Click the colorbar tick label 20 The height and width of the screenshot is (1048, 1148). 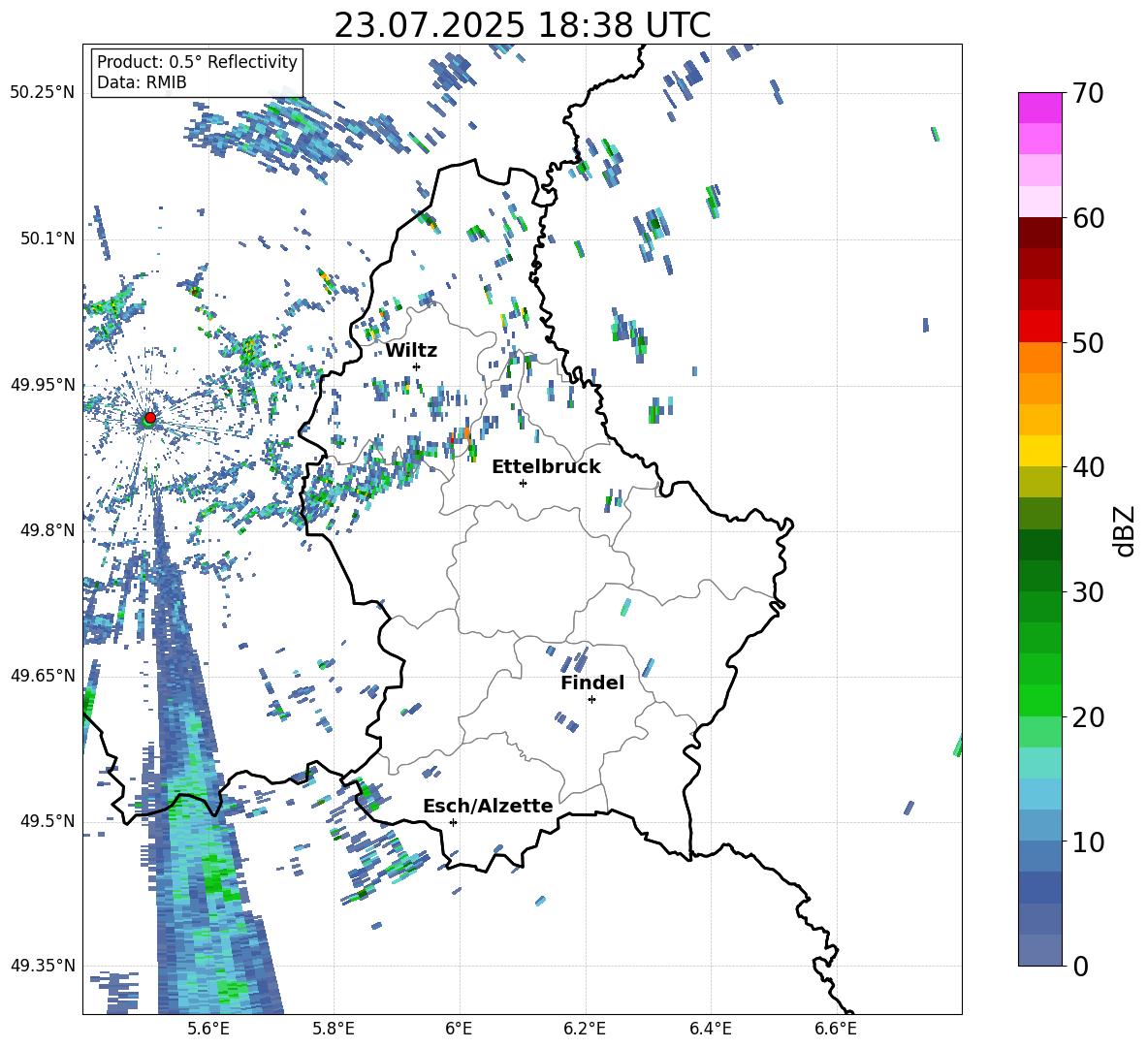[1089, 717]
